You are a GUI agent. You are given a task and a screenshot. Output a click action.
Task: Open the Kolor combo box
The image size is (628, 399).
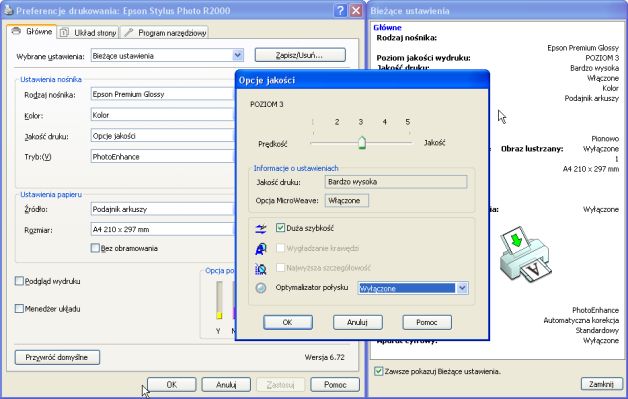click(x=163, y=115)
